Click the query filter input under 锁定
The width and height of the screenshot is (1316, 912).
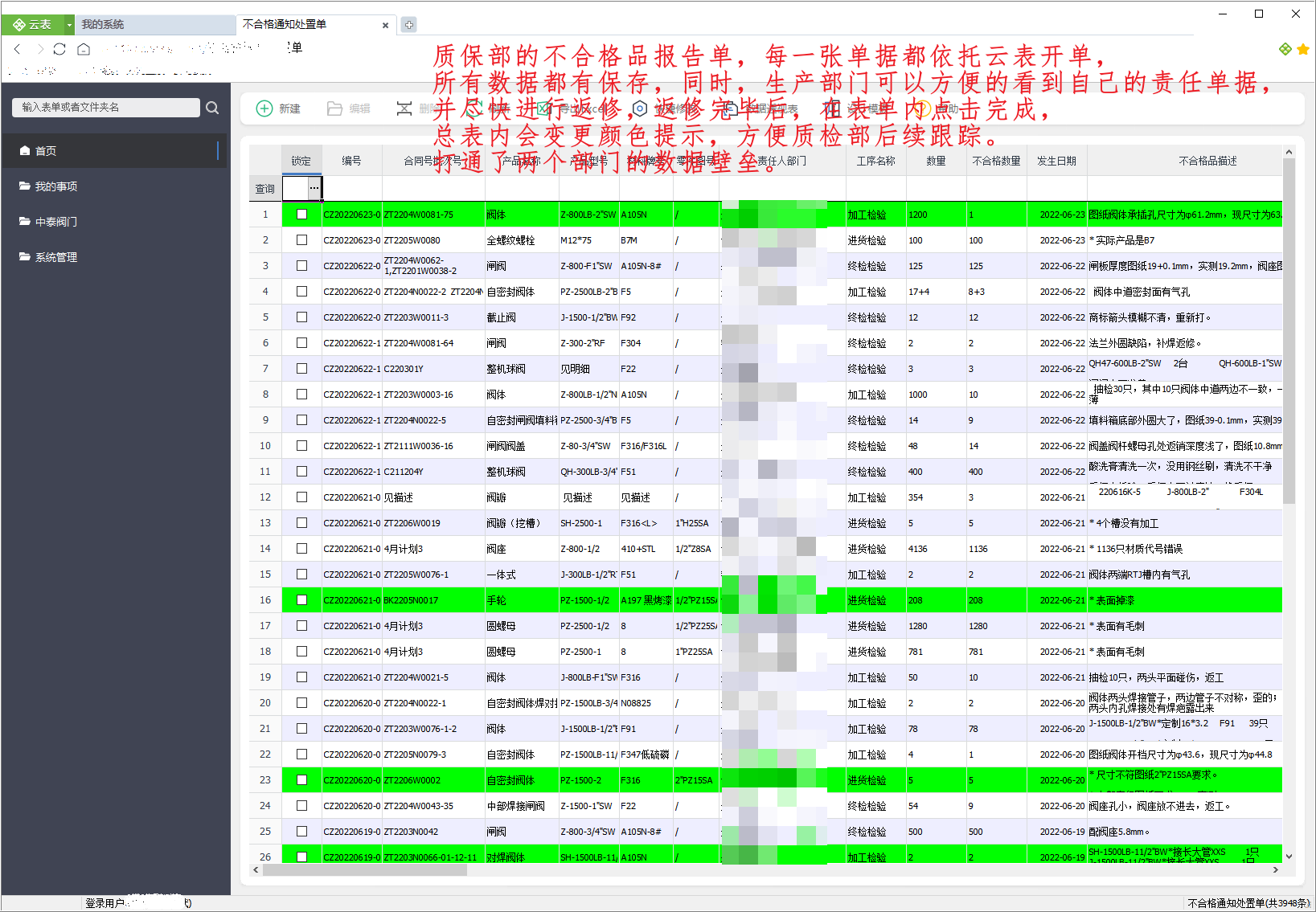295,188
